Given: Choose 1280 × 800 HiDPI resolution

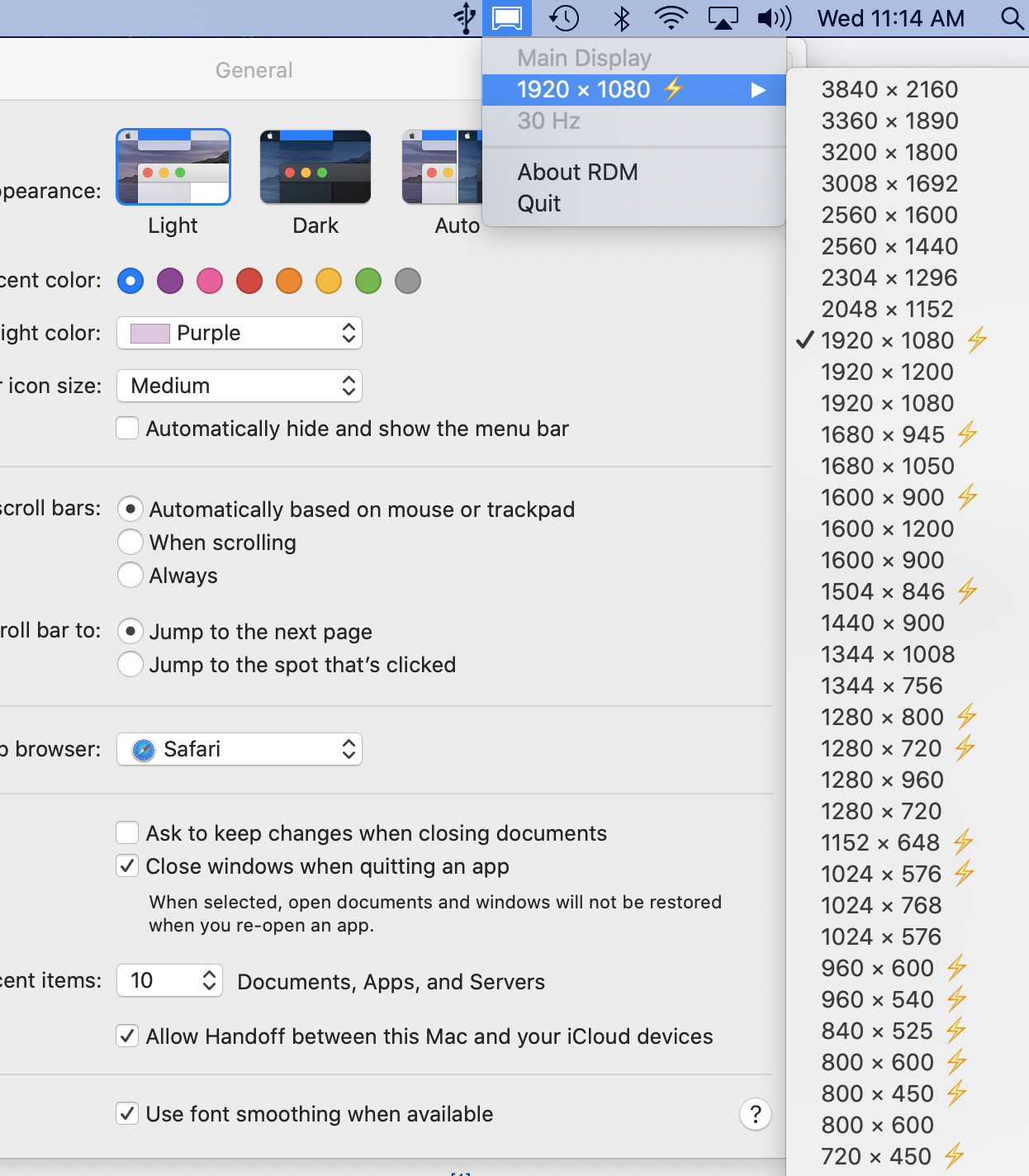Looking at the screenshot, I should [x=908, y=717].
